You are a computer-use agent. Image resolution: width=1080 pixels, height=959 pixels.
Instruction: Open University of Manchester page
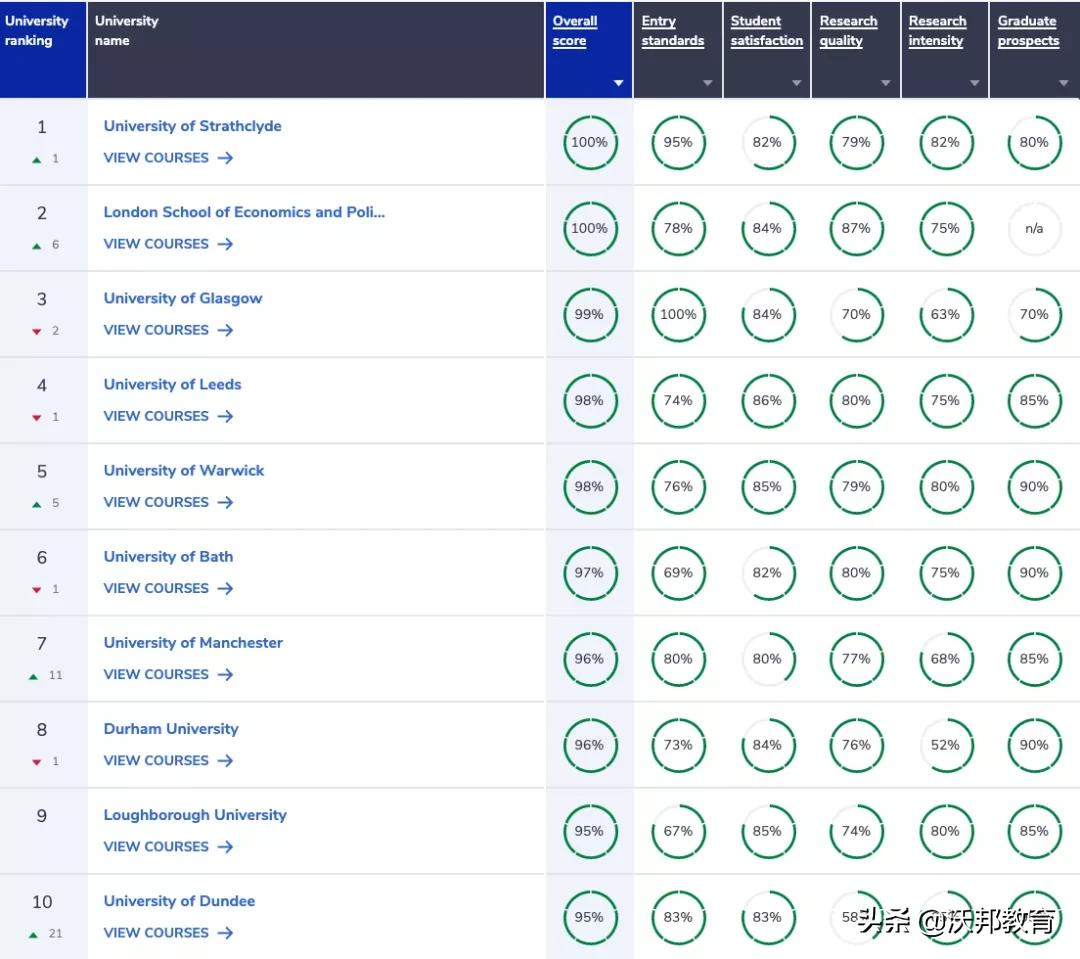click(x=193, y=643)
